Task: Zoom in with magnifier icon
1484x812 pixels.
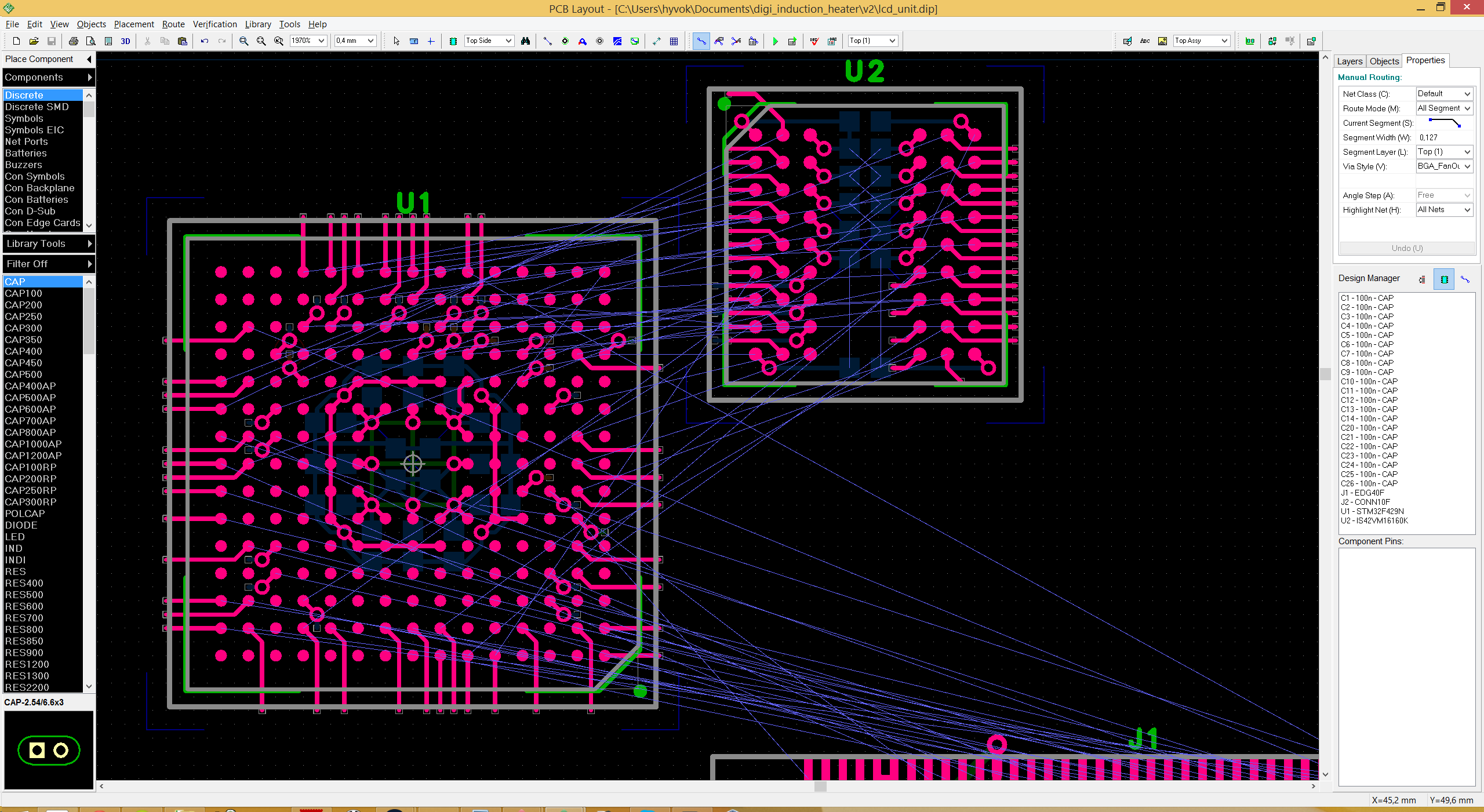Action: click(244, 41)
